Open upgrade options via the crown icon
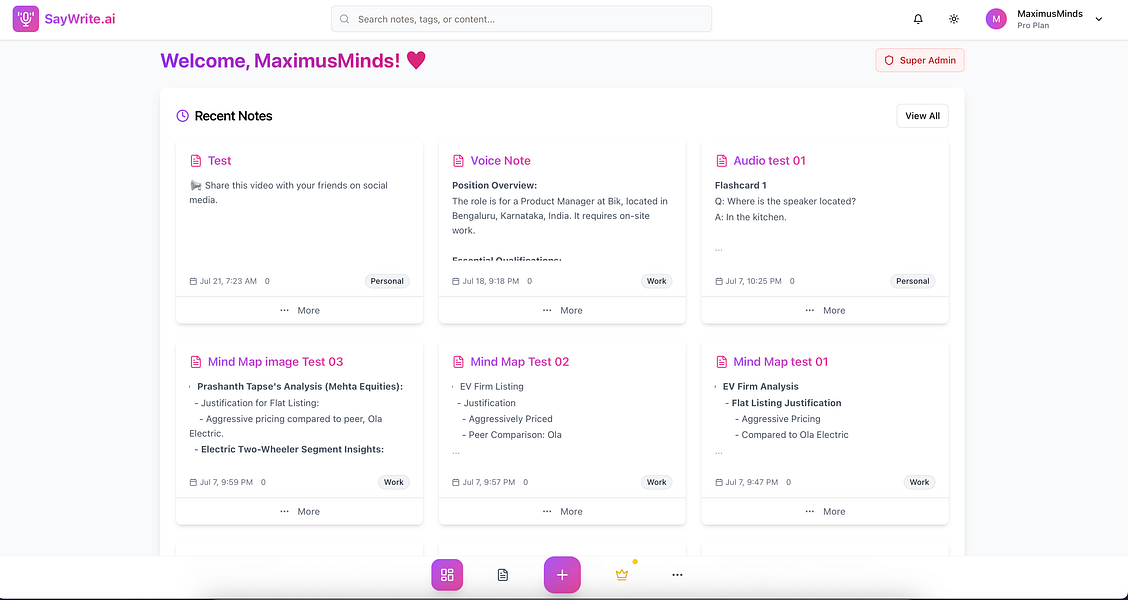The width and height of the screenshot is (1128, 600). [621, 574]
